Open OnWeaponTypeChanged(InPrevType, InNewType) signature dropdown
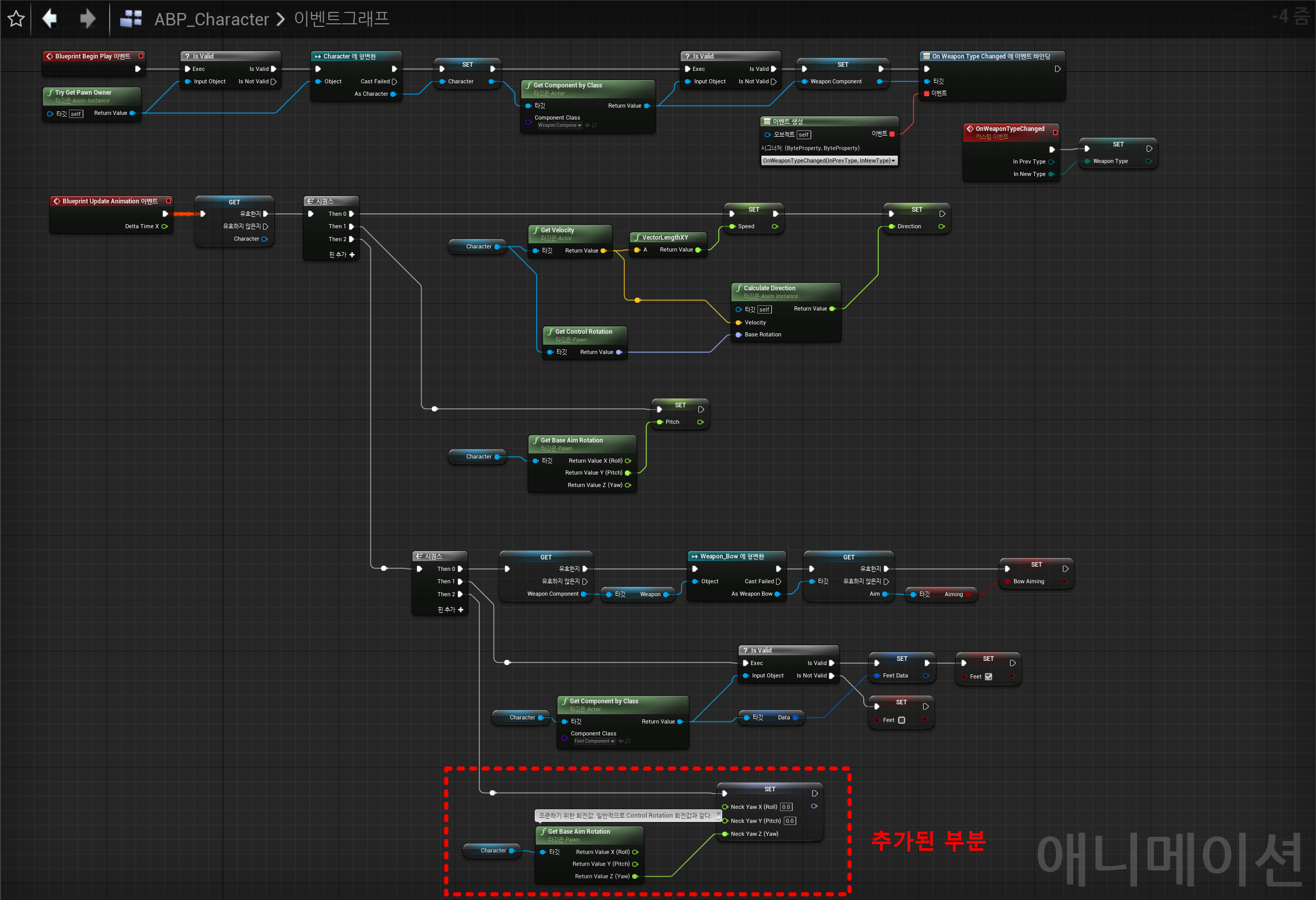1316x900 pixels. (829, 161)
